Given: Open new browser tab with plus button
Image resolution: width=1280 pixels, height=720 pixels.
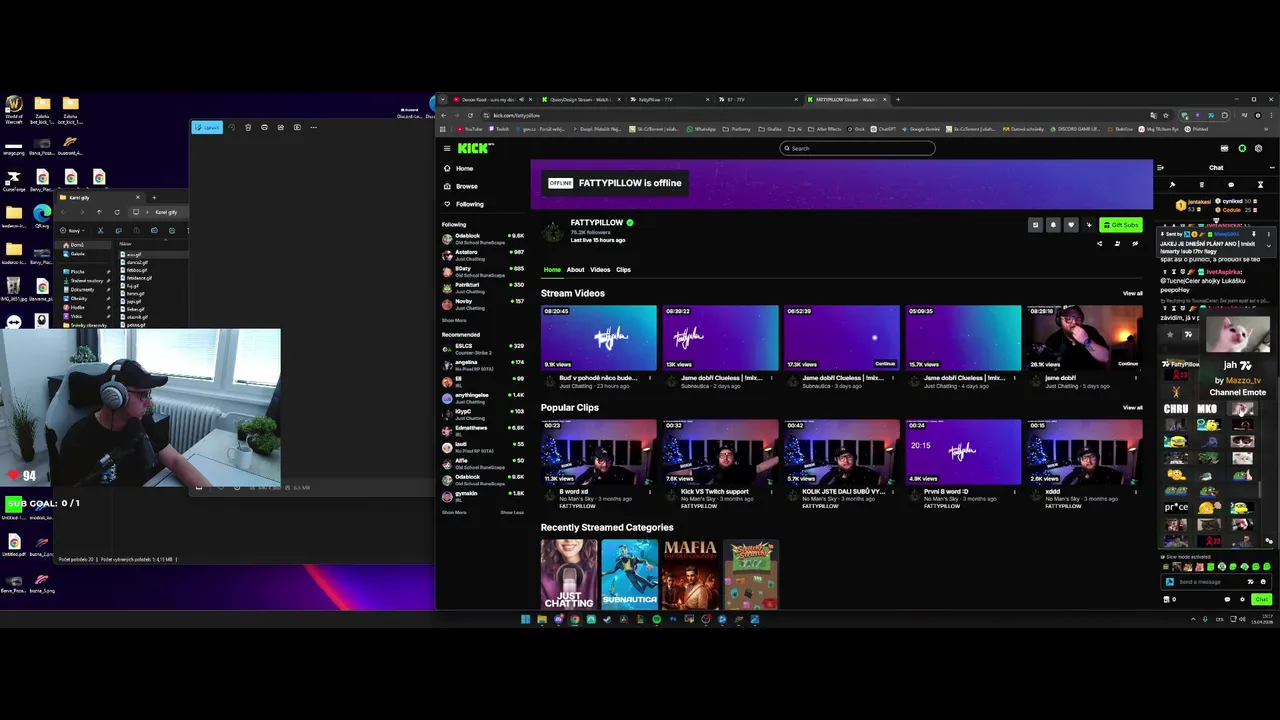Looking at the screenshot, I should pyautogui.click(x=898, y=99).
